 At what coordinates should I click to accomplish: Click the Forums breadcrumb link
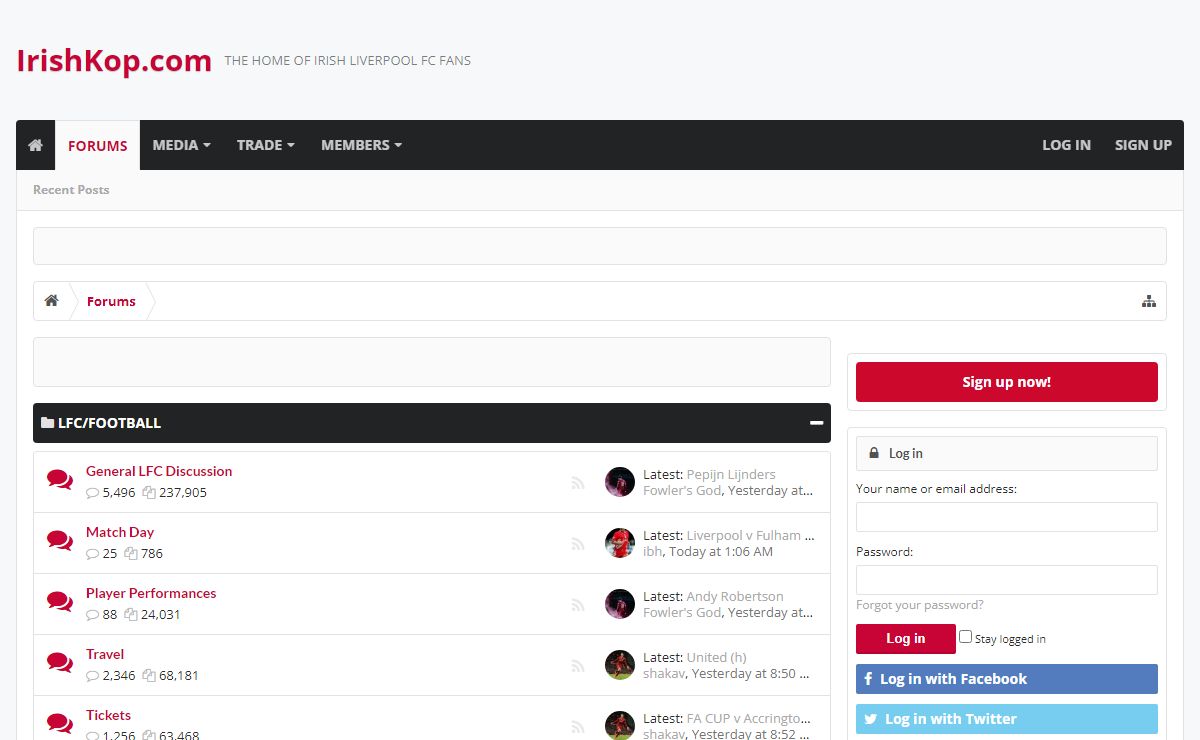coord(111,301)
